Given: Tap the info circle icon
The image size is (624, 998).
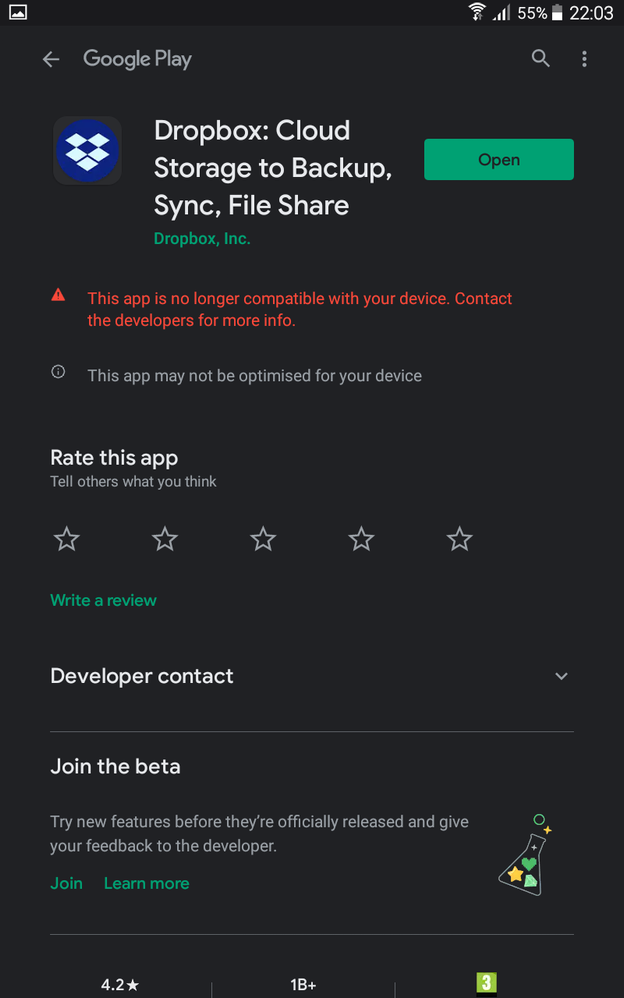Looking at the screenshot, I should coord(58,373).
